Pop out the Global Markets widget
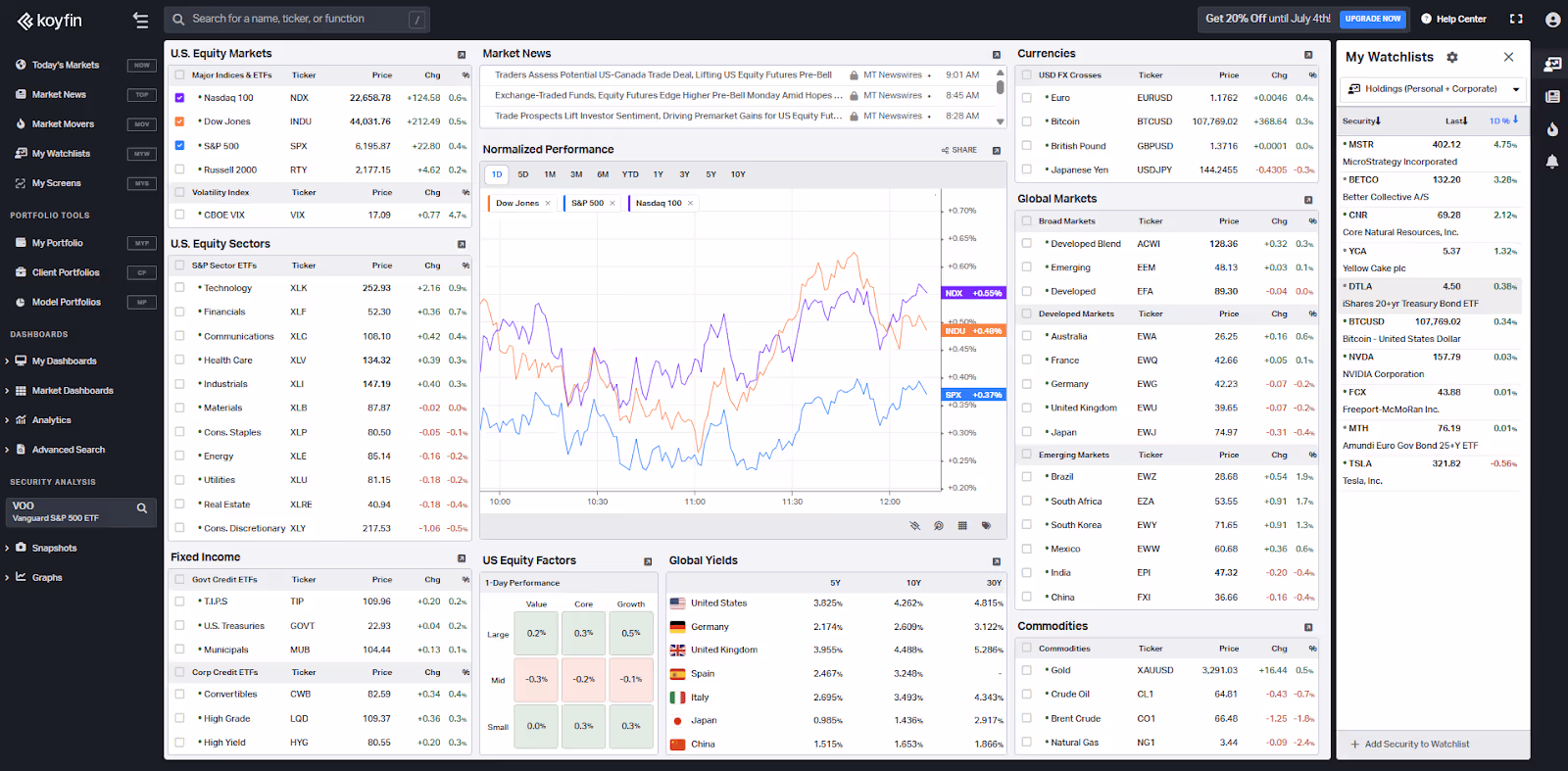The image size is (1568, 771). pos(1308,200)
